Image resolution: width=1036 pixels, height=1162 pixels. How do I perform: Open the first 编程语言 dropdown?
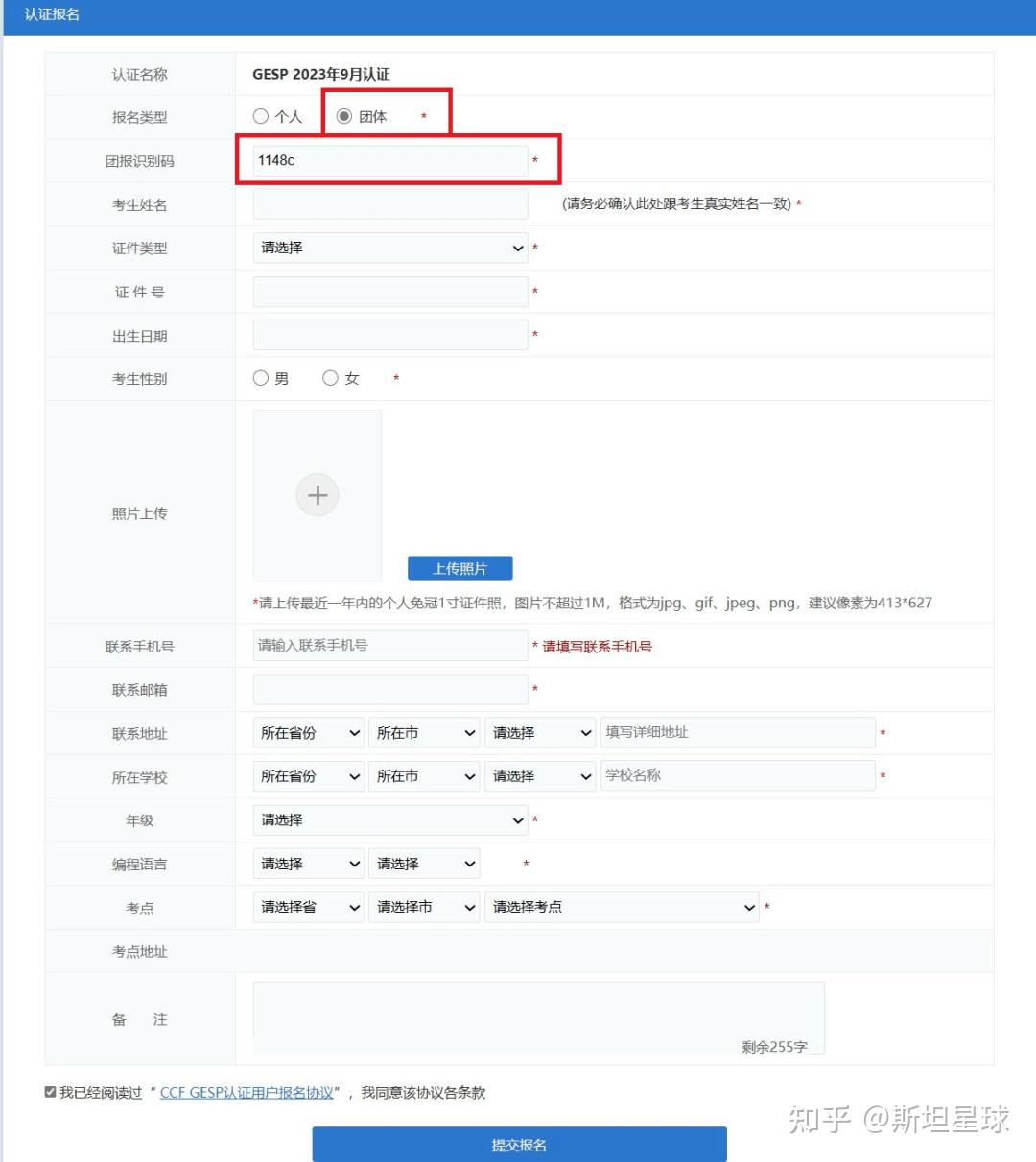[308, 863]
